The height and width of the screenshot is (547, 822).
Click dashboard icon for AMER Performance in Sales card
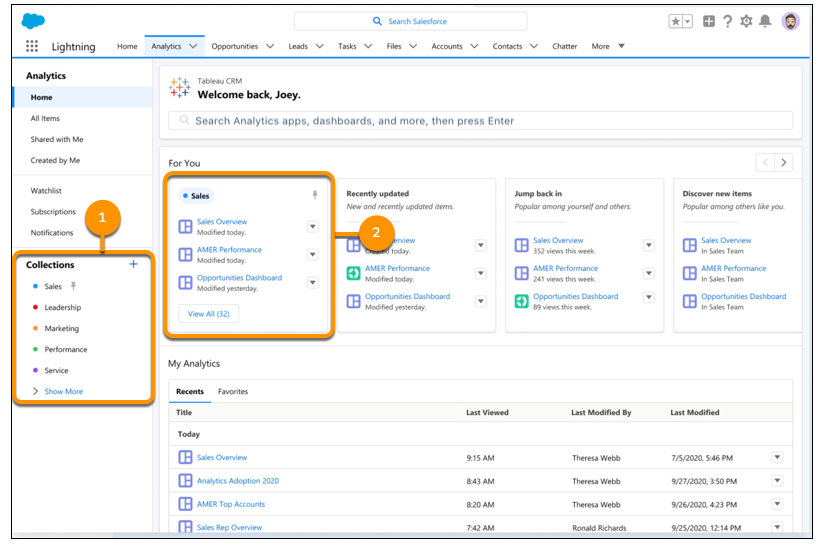pos(185,254)
